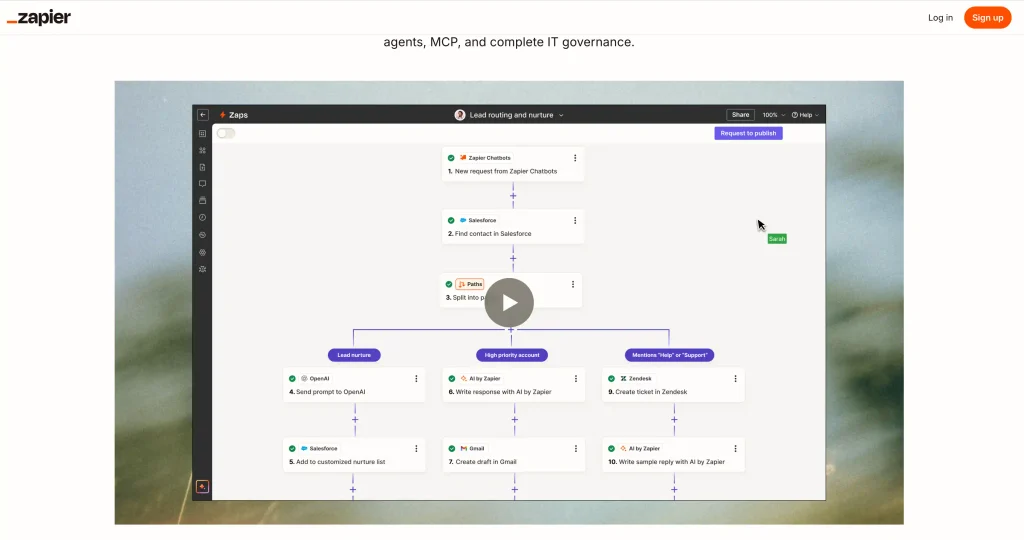1024x540 pixels.
Task: Click the Share button
Action: [x=741, y=115]
